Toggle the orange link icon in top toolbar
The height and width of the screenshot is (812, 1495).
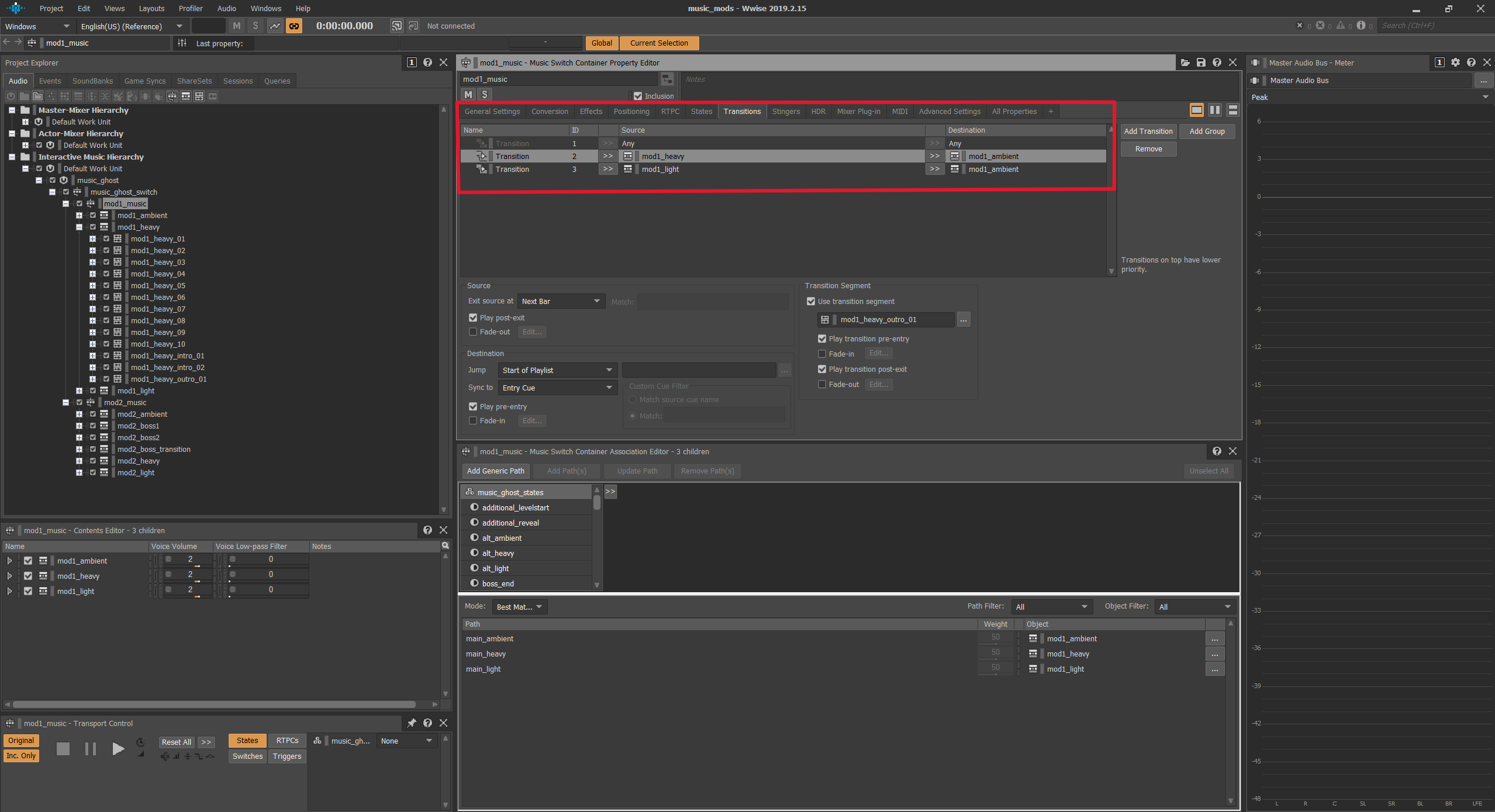(x=294, y=26)
